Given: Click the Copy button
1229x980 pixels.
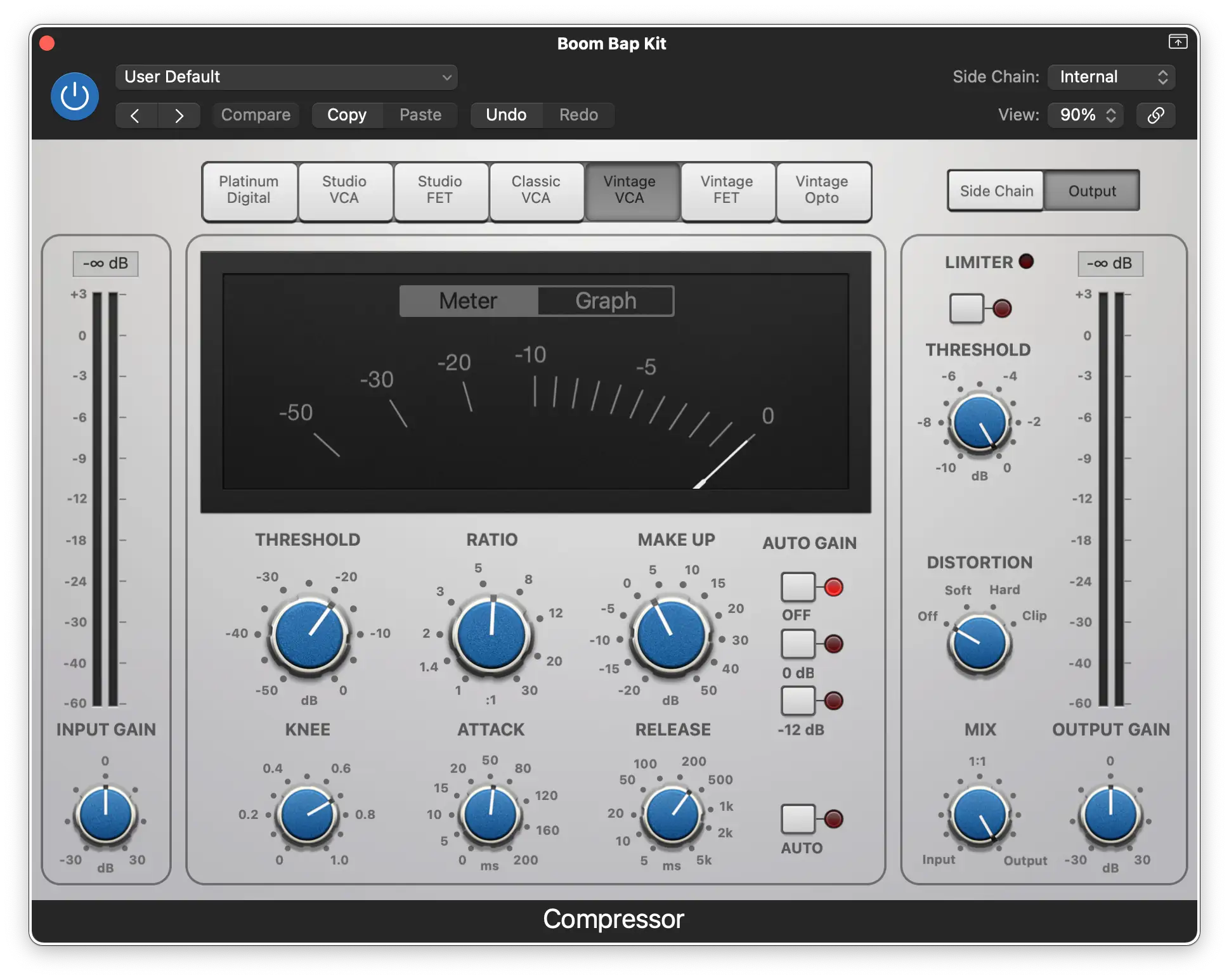Looking at the screenshot, I should tap(347, 115).
